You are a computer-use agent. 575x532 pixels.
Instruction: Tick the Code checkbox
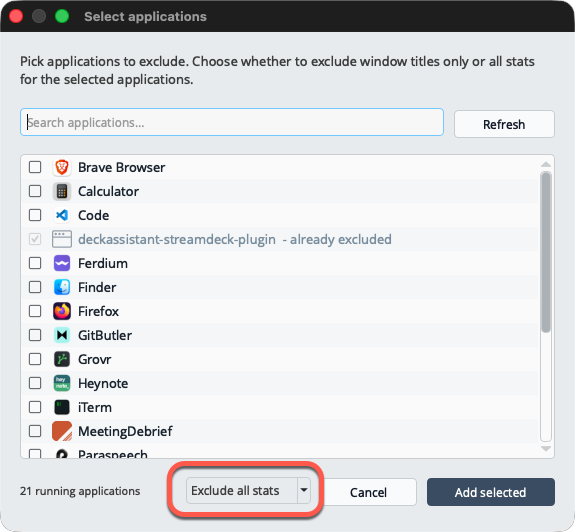pos(35,215)
